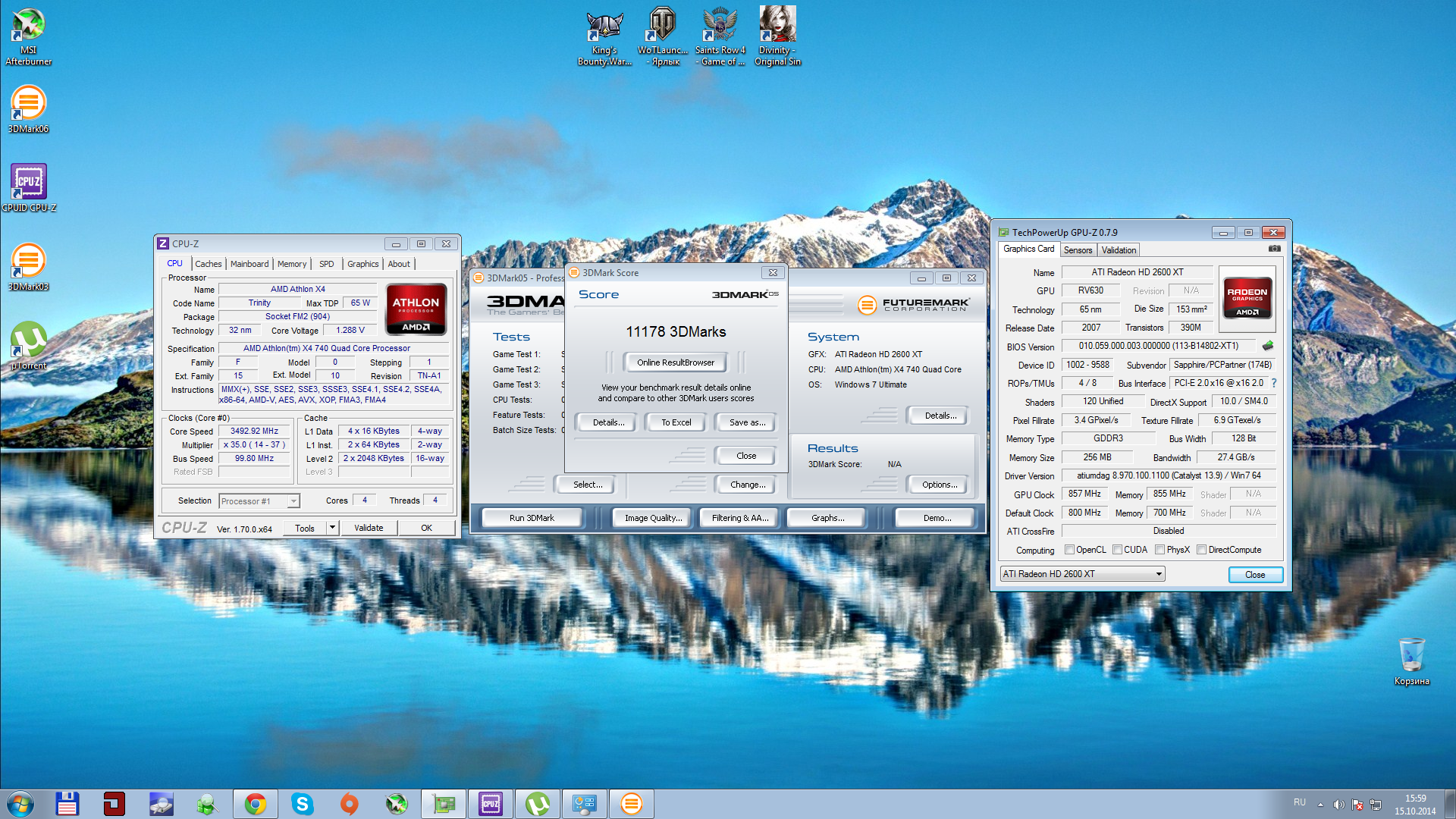
Task: Open the Processor #1 selection dropdown
Action: (259, 500)
